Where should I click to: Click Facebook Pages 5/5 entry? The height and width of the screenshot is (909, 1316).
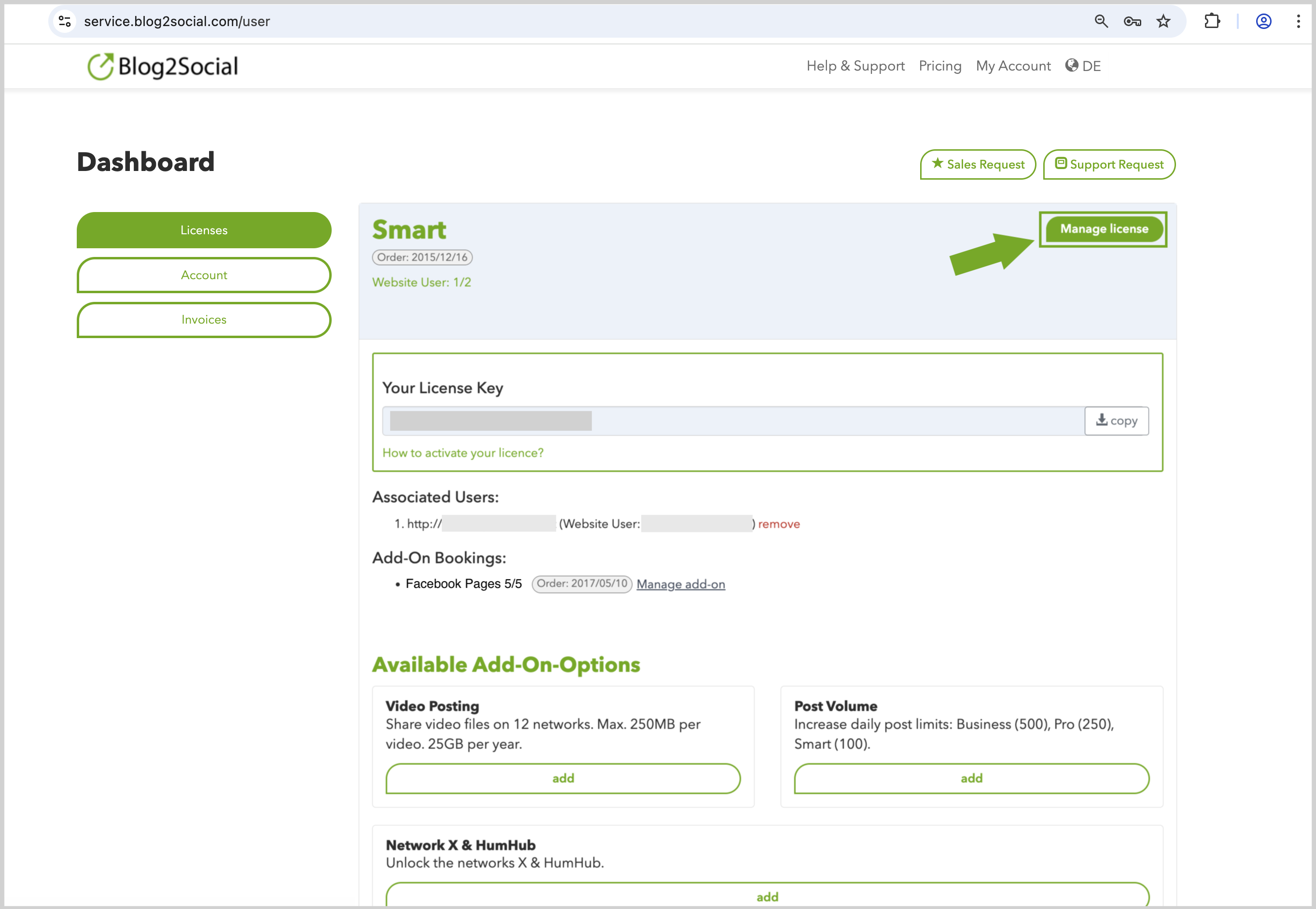click(x=463, y=584)
